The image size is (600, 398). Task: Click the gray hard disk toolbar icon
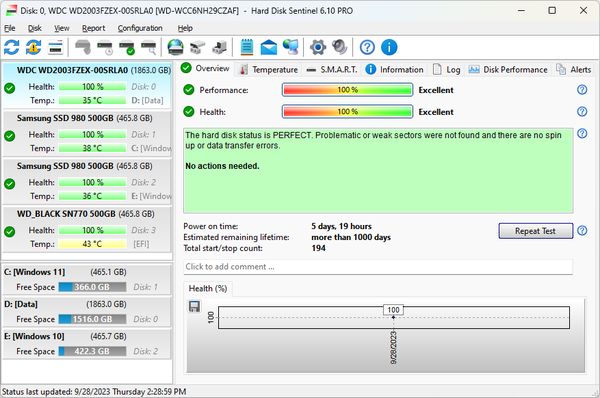point(83,47)
